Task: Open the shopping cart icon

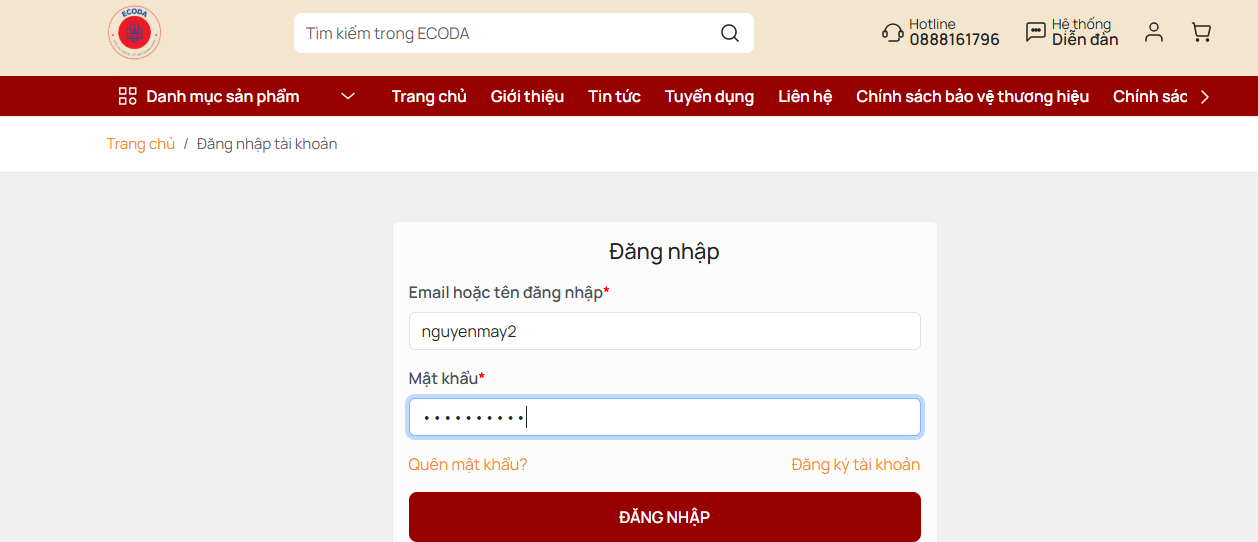Action: [x=1201, y=33]
